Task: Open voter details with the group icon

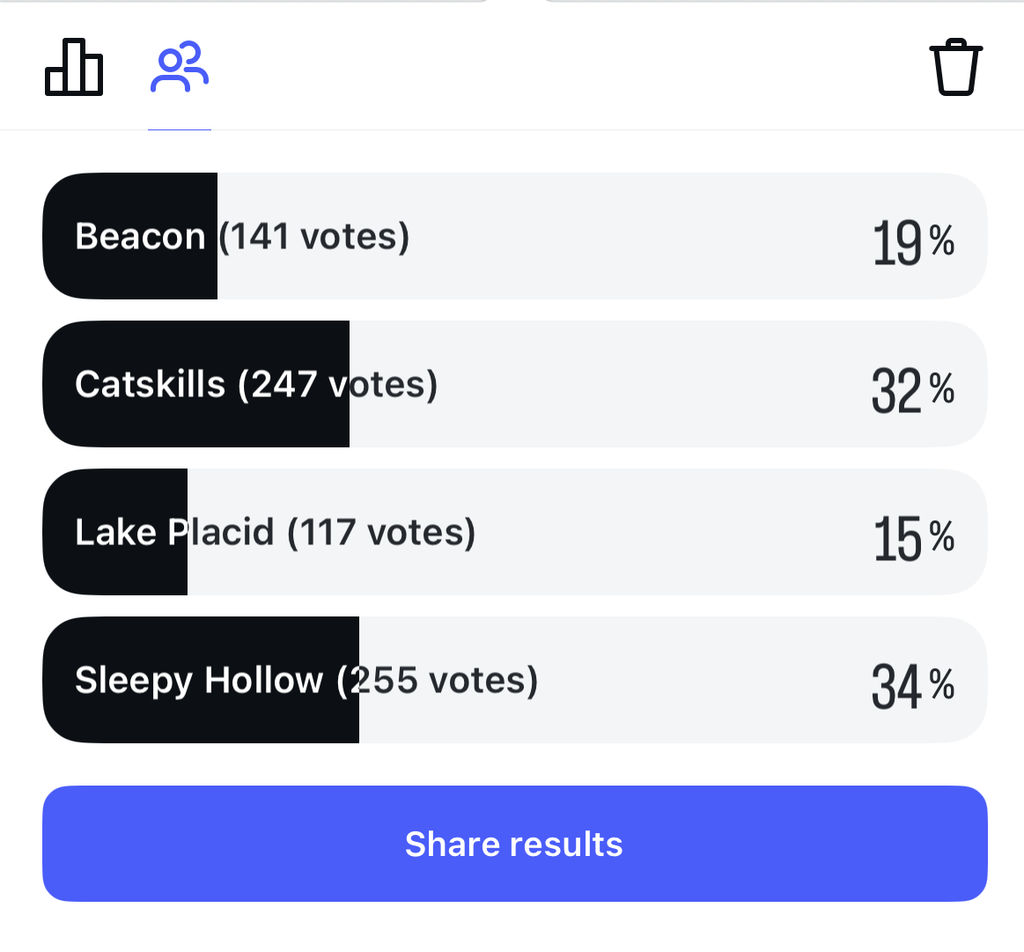Action: (x=178, y=68)
